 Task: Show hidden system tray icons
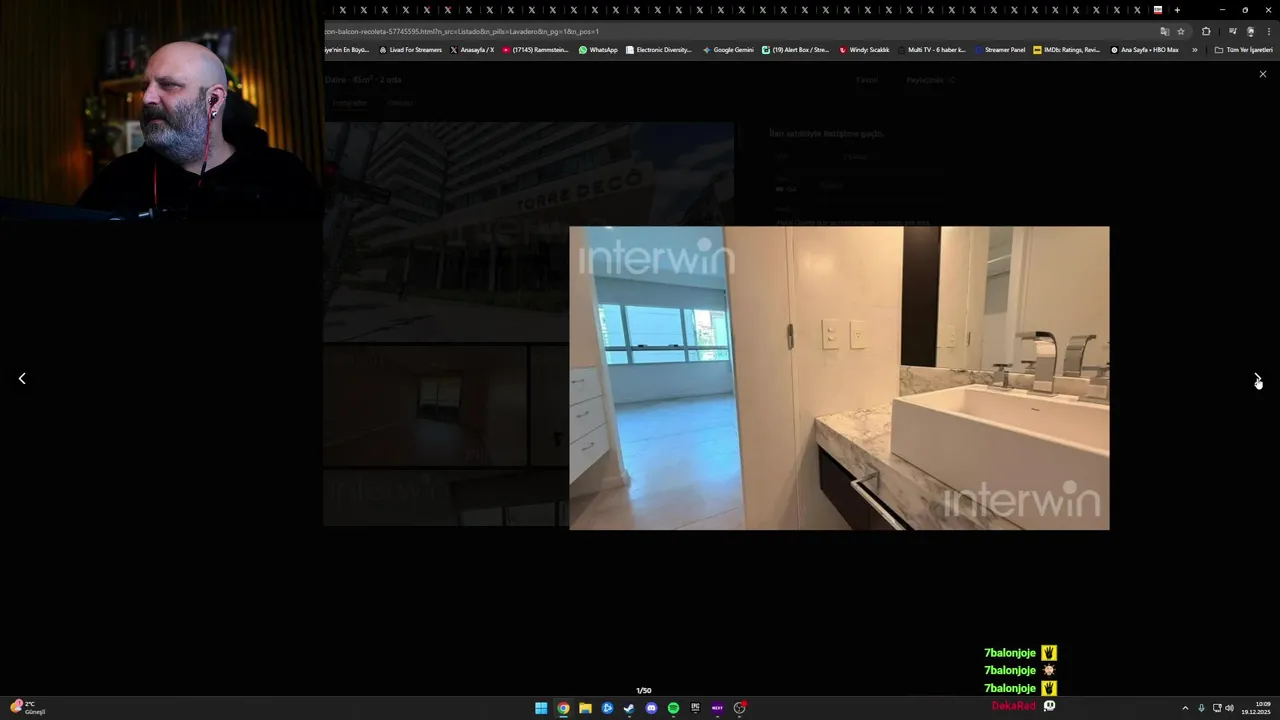pos(1185,708)
